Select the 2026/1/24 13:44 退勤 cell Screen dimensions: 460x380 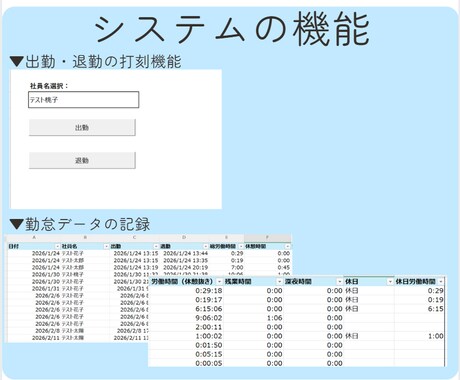point(184,253)
